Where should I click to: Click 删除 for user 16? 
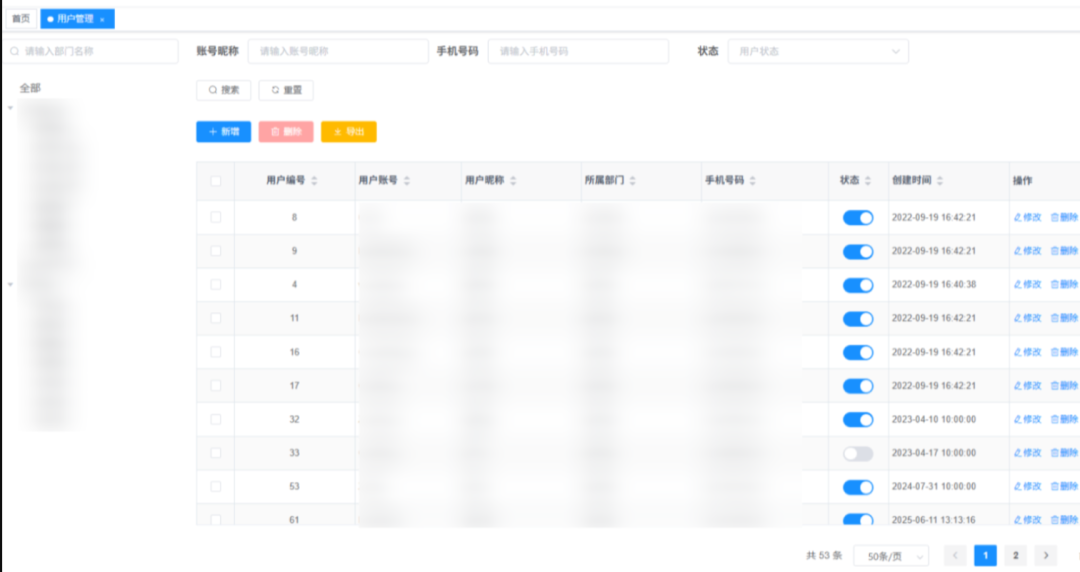pos(1064,352)
